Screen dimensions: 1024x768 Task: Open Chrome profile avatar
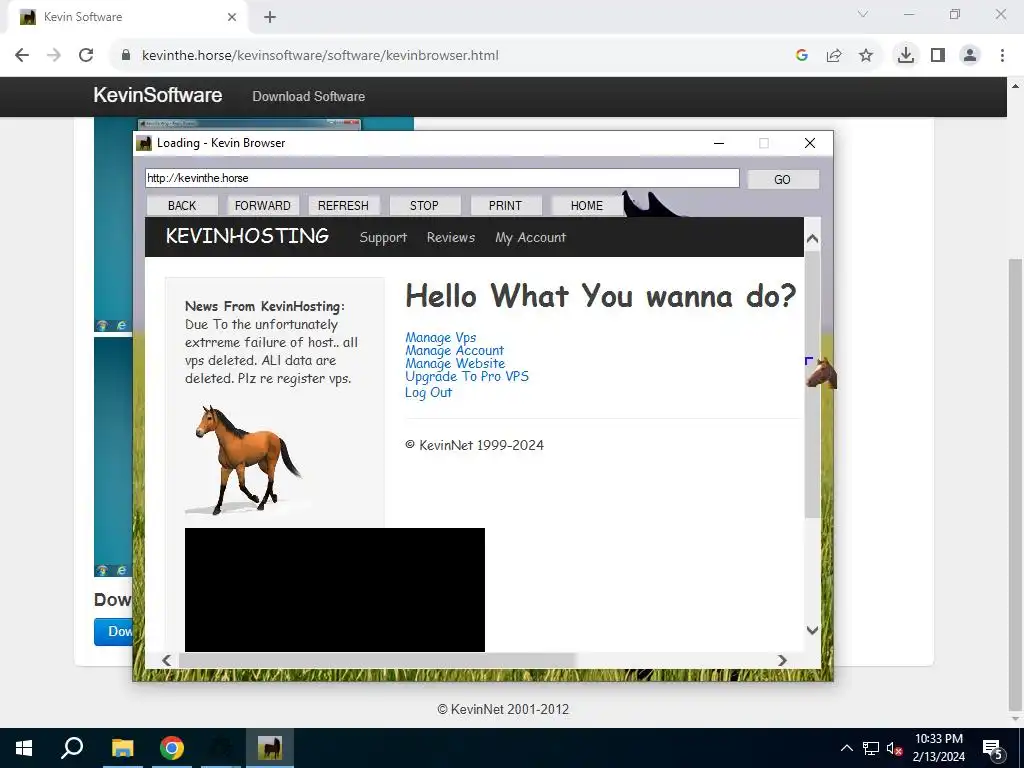click(x=970, y=56)
